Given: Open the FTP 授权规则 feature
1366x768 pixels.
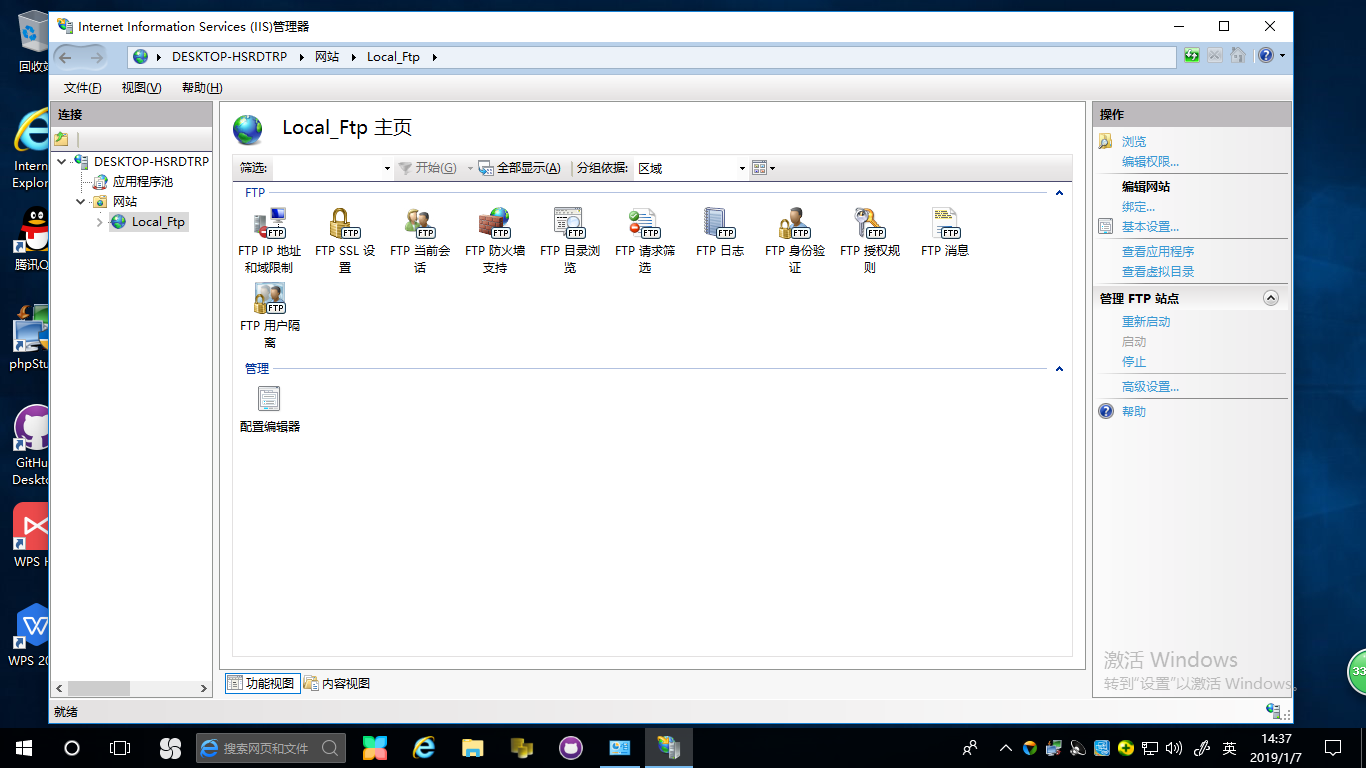Looking at the screenshot, I should [x=868, y=227].
